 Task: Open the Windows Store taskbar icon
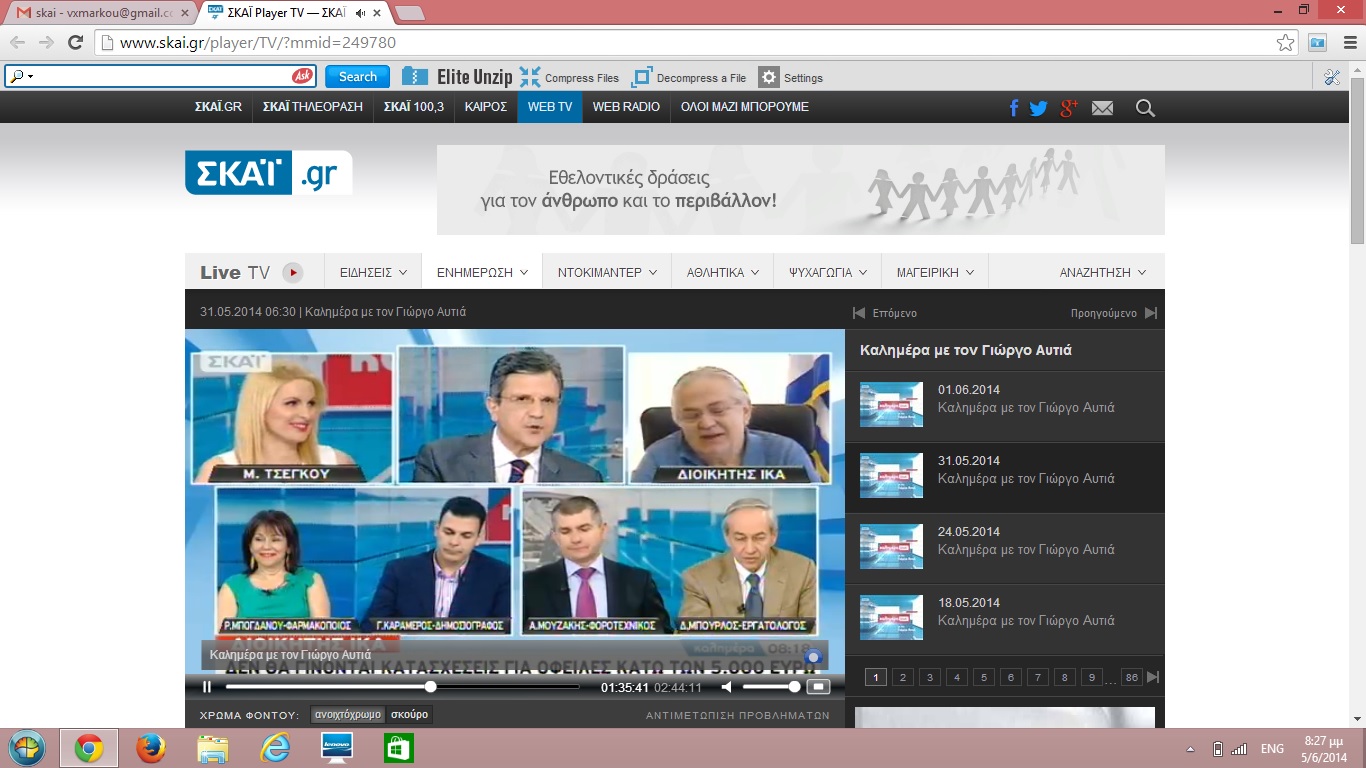(399, 748)
